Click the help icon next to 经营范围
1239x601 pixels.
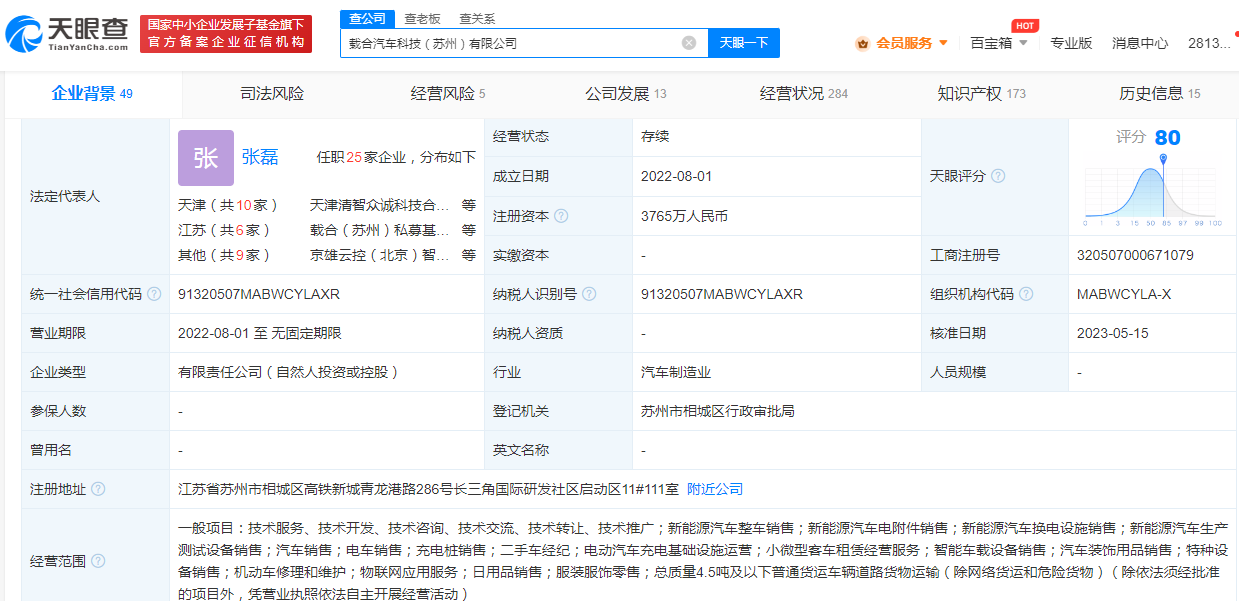point(98,561)
